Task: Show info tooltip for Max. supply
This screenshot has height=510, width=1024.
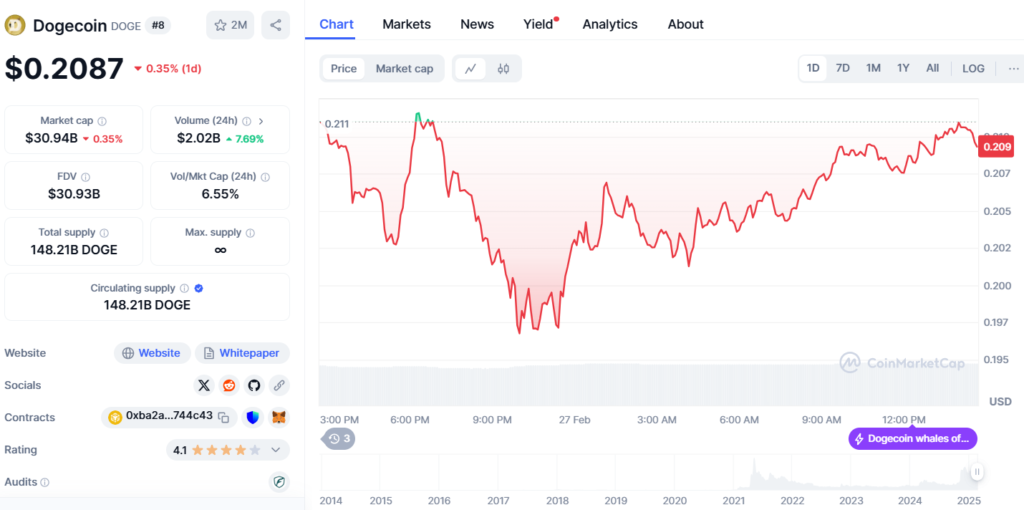Action: pos(250,232)
